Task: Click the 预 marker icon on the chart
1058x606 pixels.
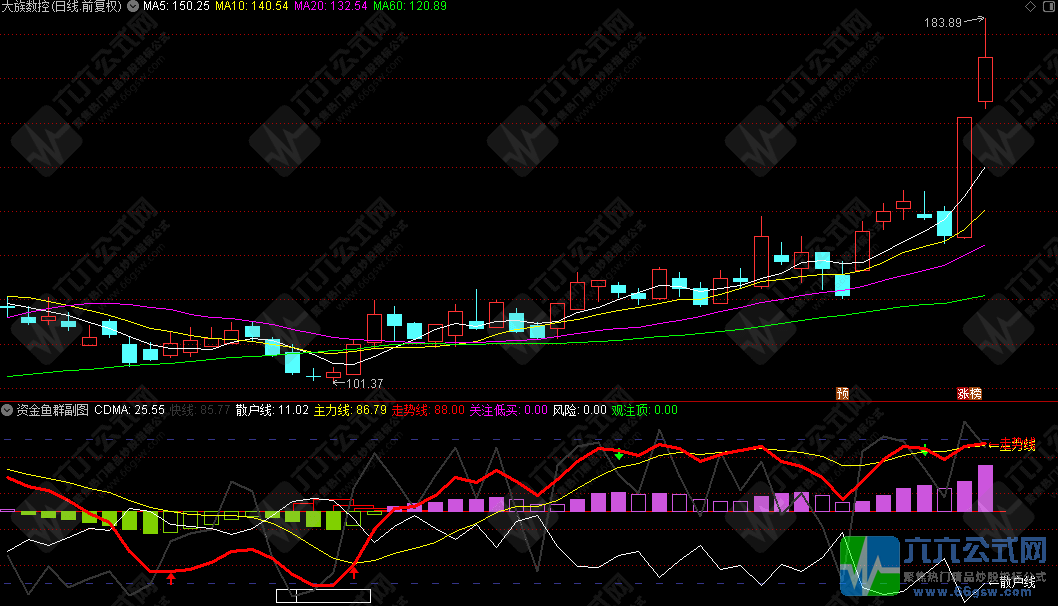Action: coord(842,394)
